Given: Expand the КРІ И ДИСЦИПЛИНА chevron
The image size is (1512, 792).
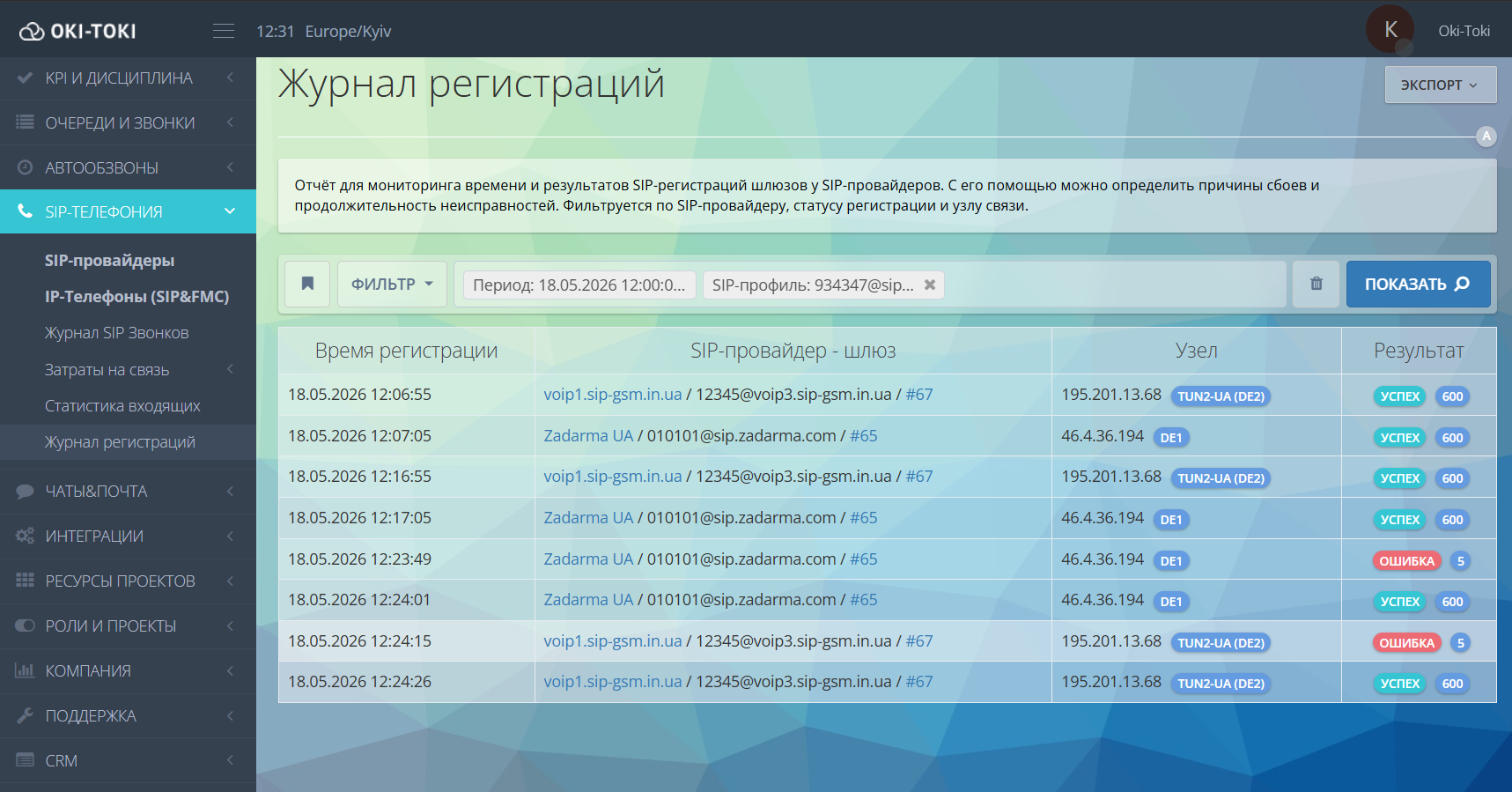Looking at the screenshot, I should pyautogui.click(x=230, y=78).
